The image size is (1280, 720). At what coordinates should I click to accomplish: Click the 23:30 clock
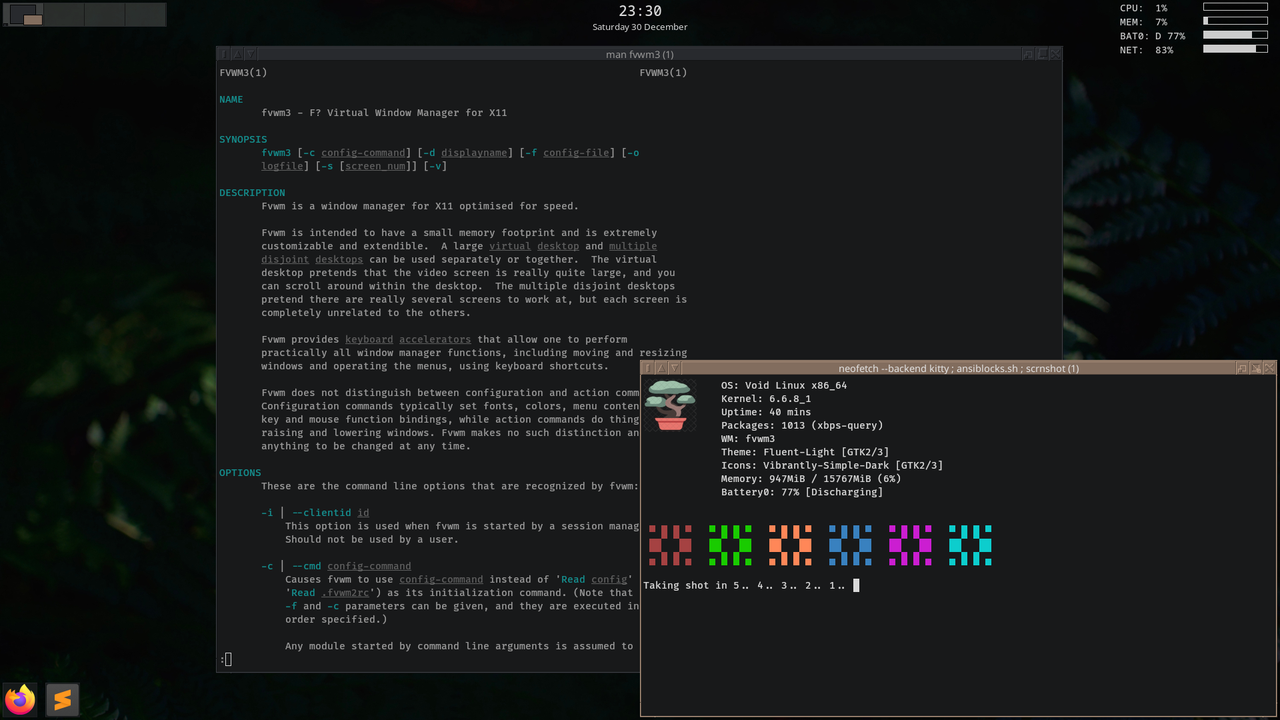[640, 11]
